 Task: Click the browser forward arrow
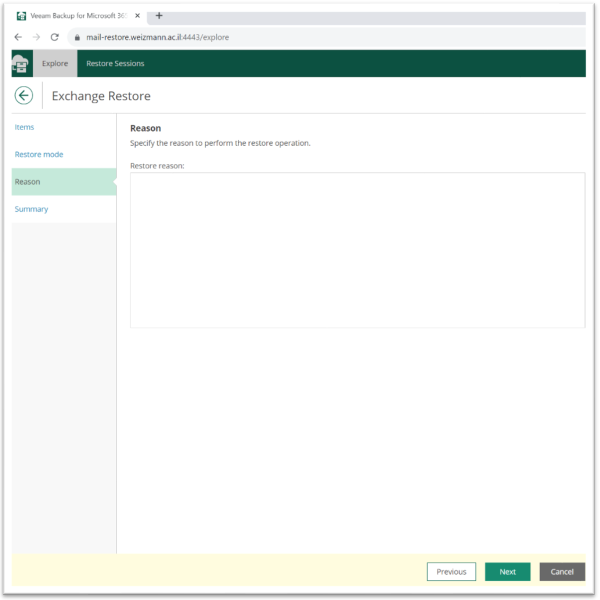(36, 36)
